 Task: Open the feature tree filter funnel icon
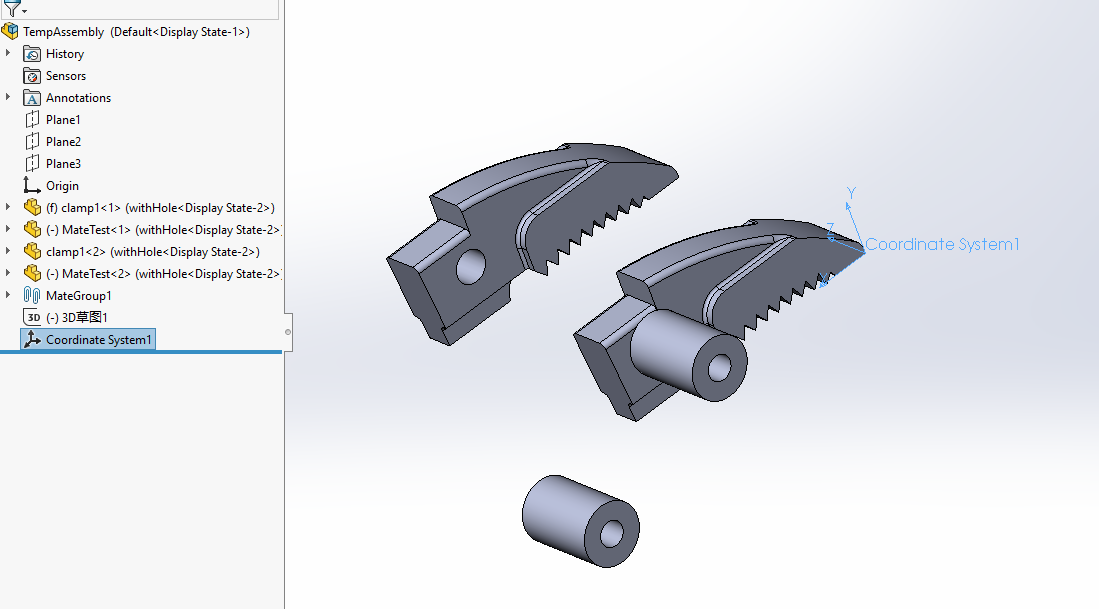click(13, 8)
